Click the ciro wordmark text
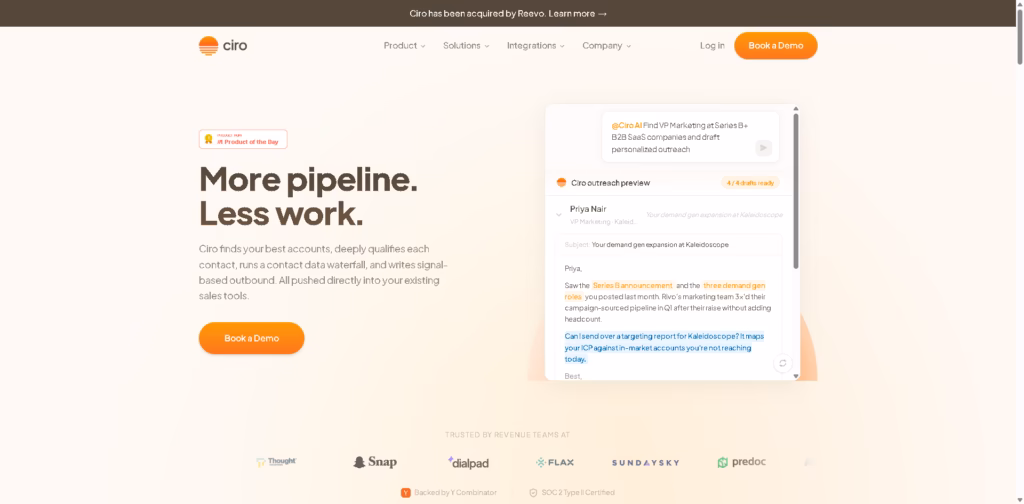Screen dimensions: 1024x504 tap(235, 46)
